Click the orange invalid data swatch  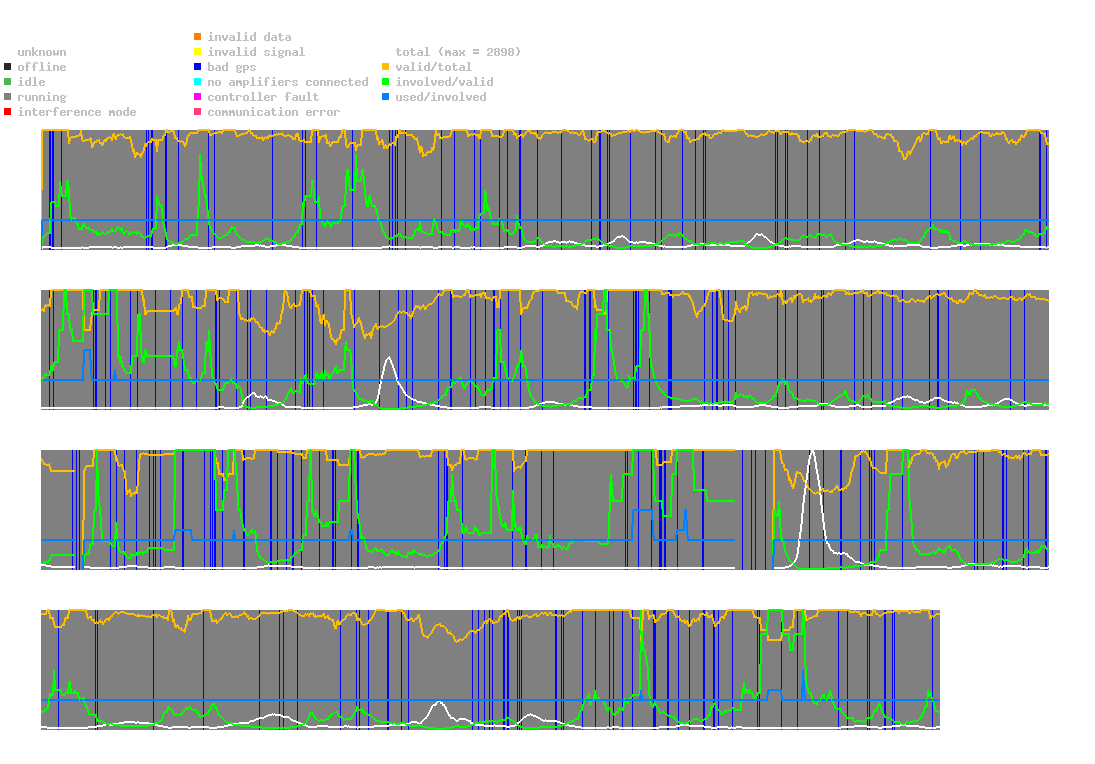click(x=198, y=36)
